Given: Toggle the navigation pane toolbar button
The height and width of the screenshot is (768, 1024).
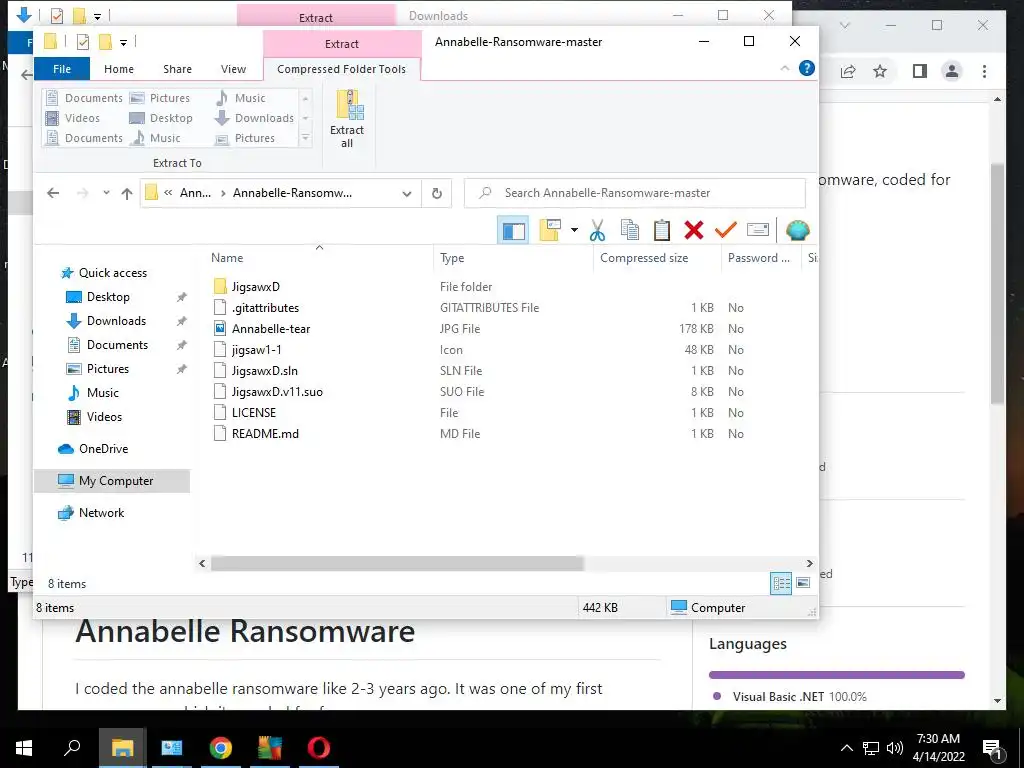Looking at the screenshot, I should coord(513,231).
